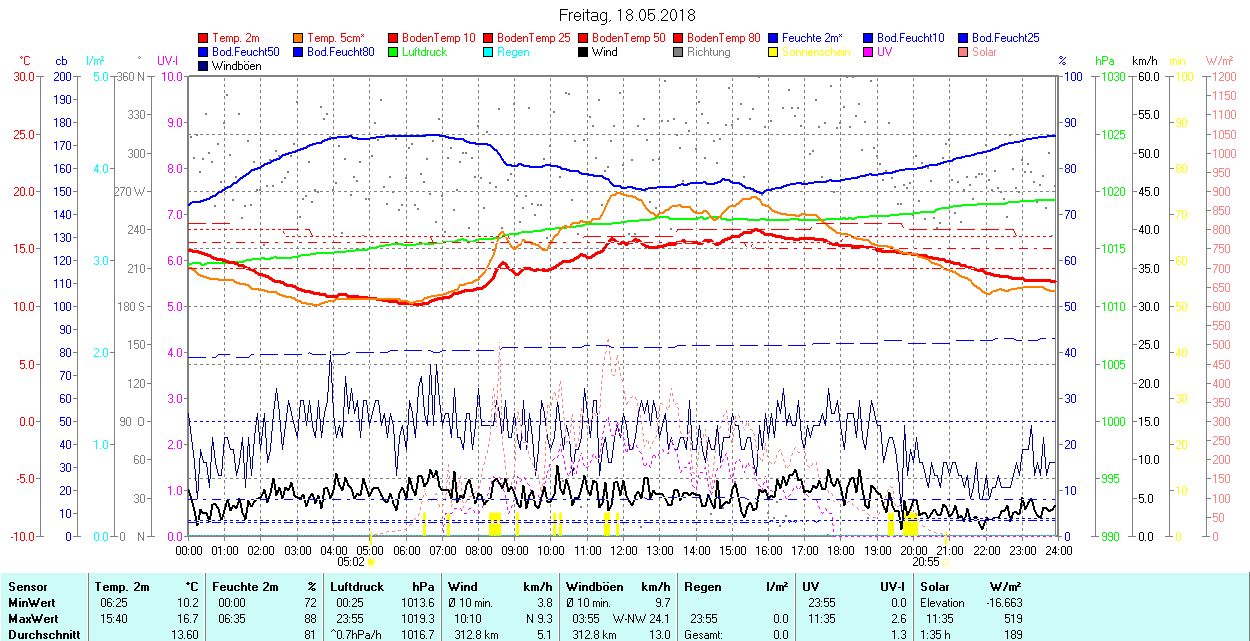Viewport: 1250px width, 641px height.
Task: Click the green Luftdruck legend square
Action: point(393,52)
